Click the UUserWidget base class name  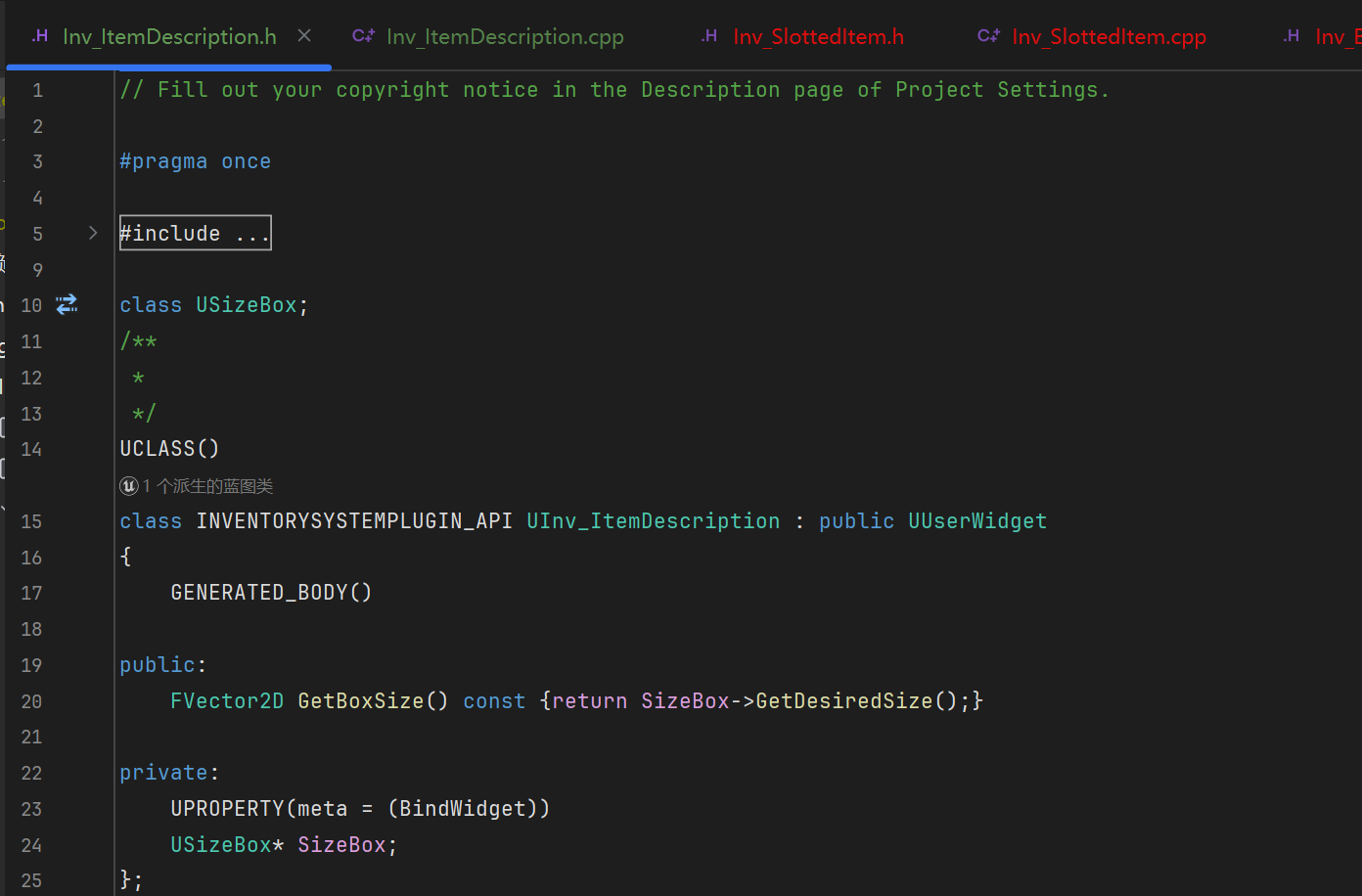(x=977, y=521)
